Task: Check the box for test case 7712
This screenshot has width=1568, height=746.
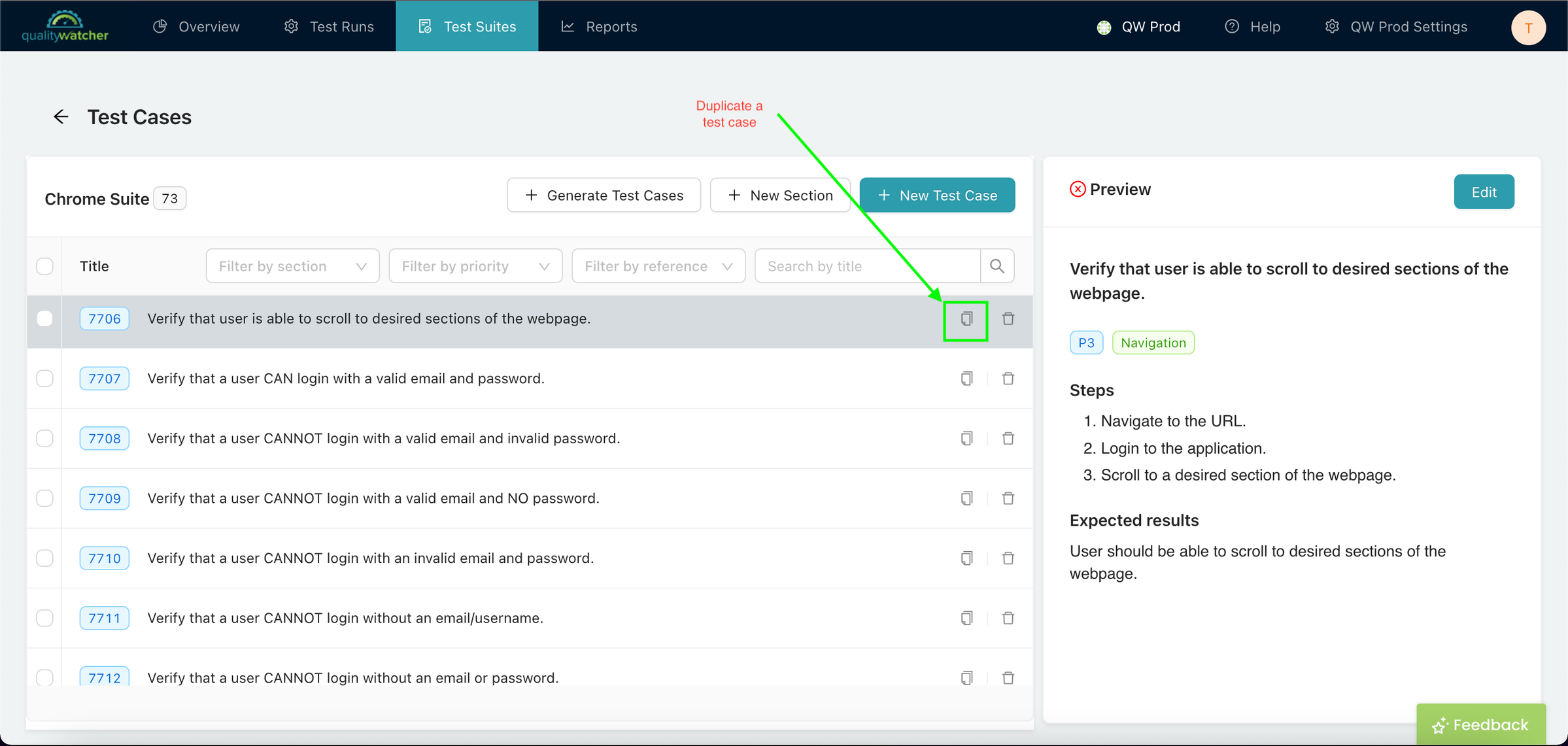Action: coord(44,677)
